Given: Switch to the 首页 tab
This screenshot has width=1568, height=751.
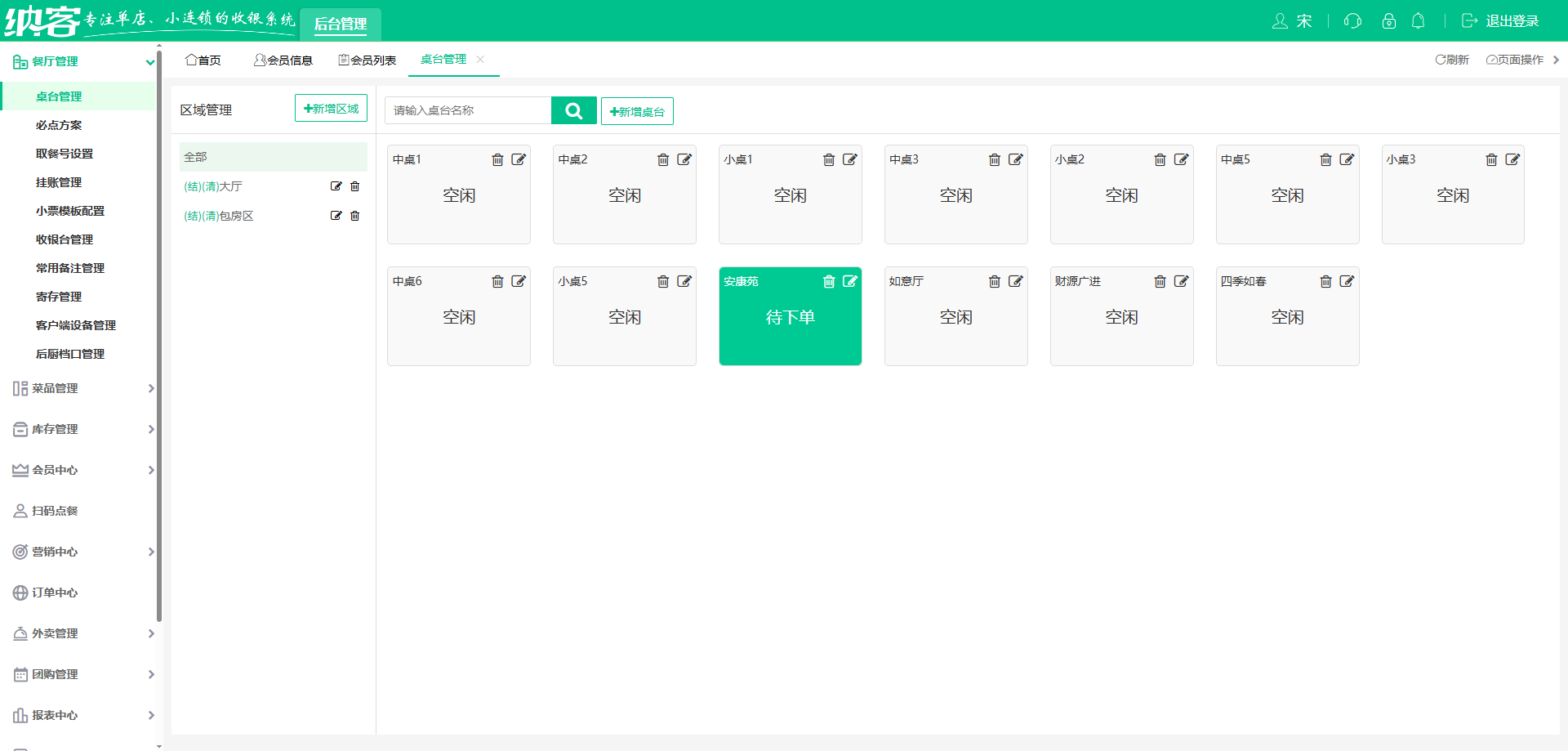Looking at the screenshot, I should pos(203,59).
